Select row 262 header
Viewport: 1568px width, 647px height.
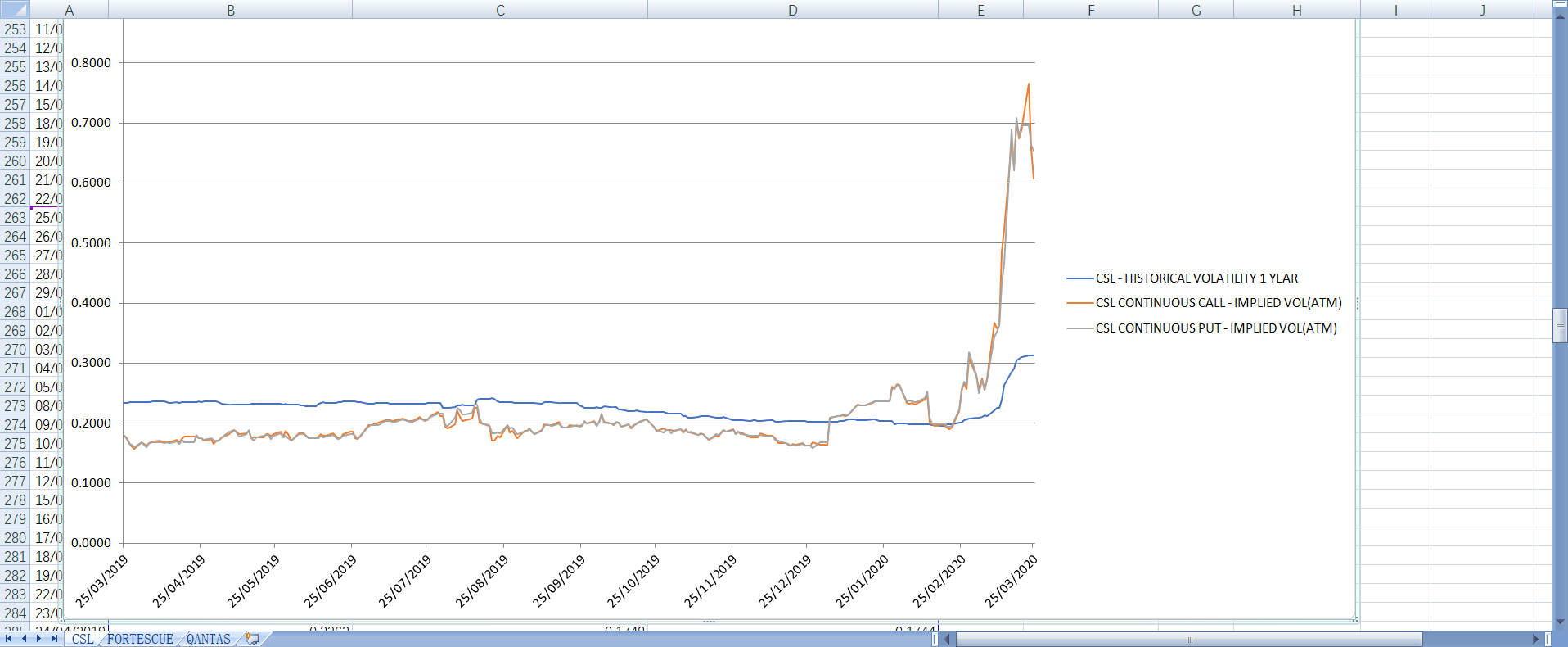(15, 198)
